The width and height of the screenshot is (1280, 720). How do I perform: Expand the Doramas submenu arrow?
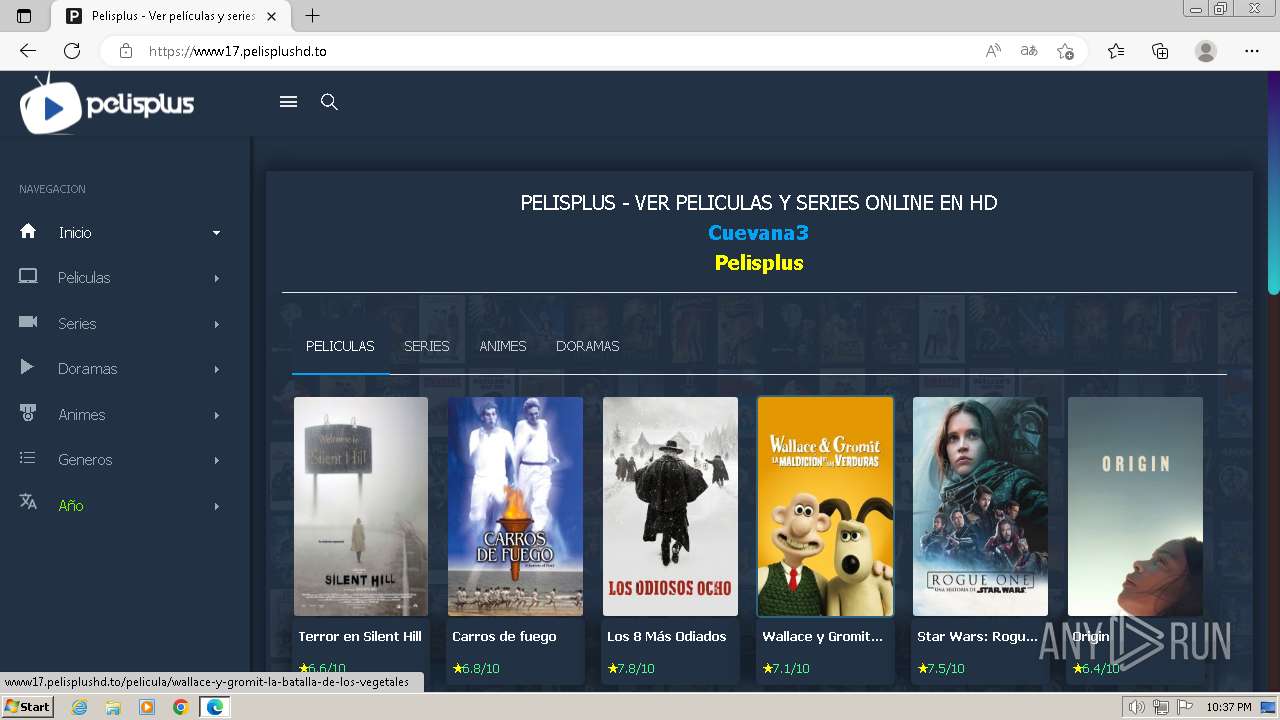(x=216, y=369)
